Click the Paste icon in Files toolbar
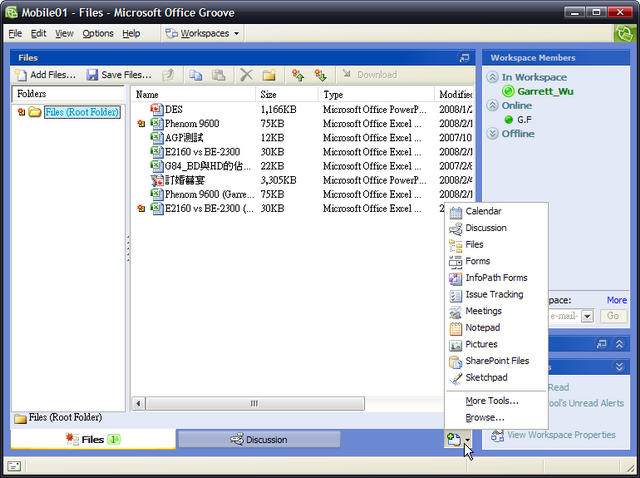This screenshot has height=478, width=640. pos(219,75)
